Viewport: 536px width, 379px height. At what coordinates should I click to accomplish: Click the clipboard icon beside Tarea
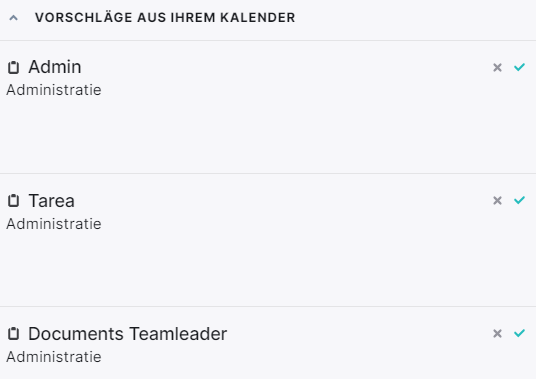[x=13, y=201]
